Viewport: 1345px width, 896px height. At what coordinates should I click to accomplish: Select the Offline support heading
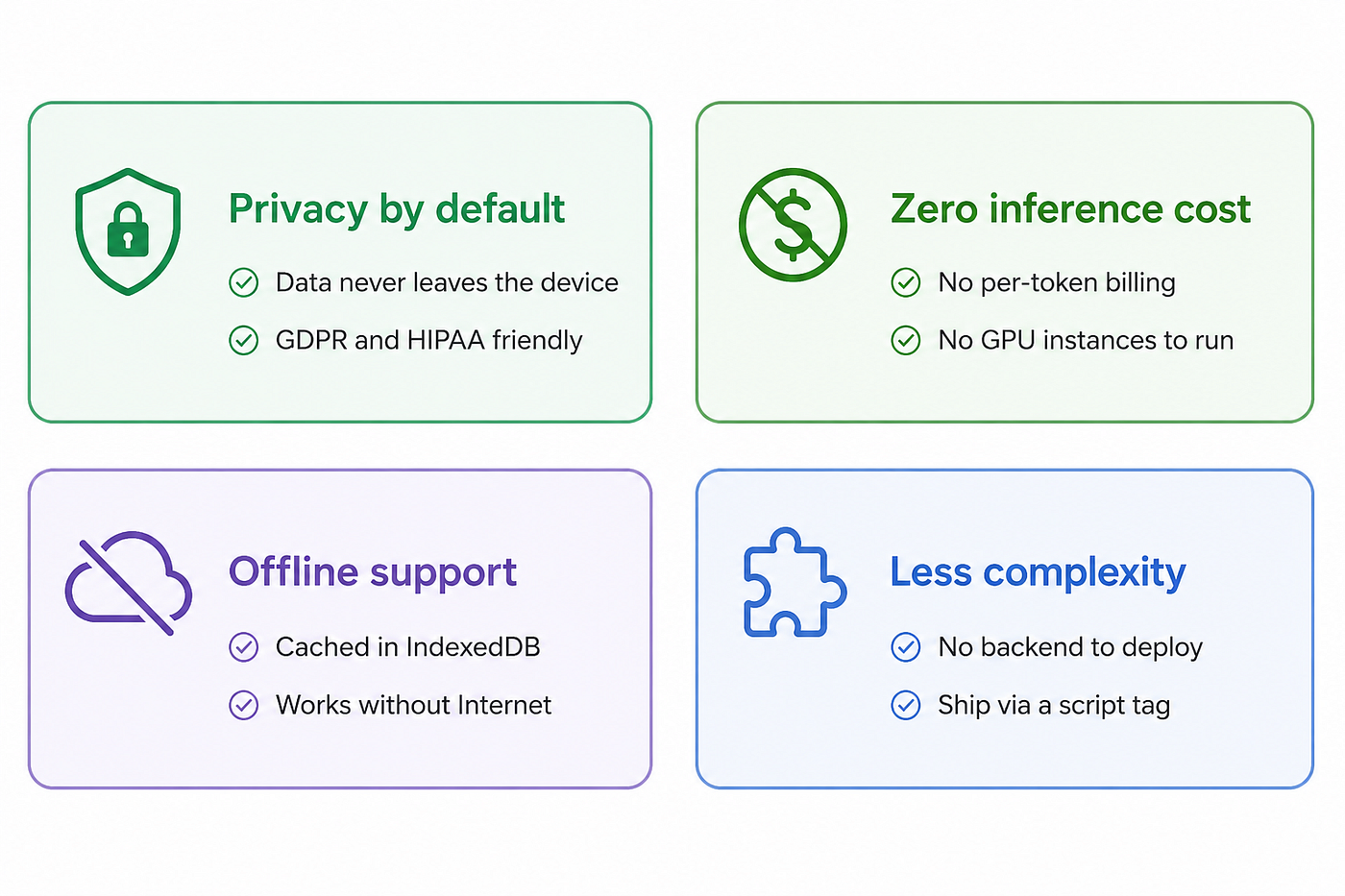click(373, 573)
